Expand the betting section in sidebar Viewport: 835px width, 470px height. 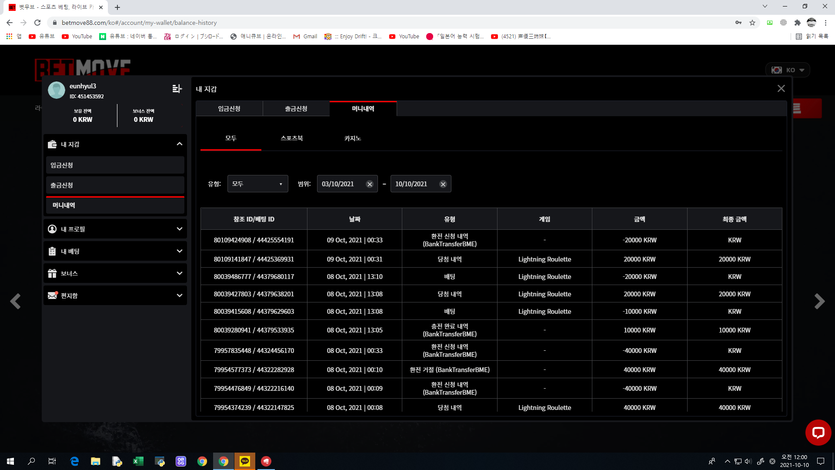(179, 251)
